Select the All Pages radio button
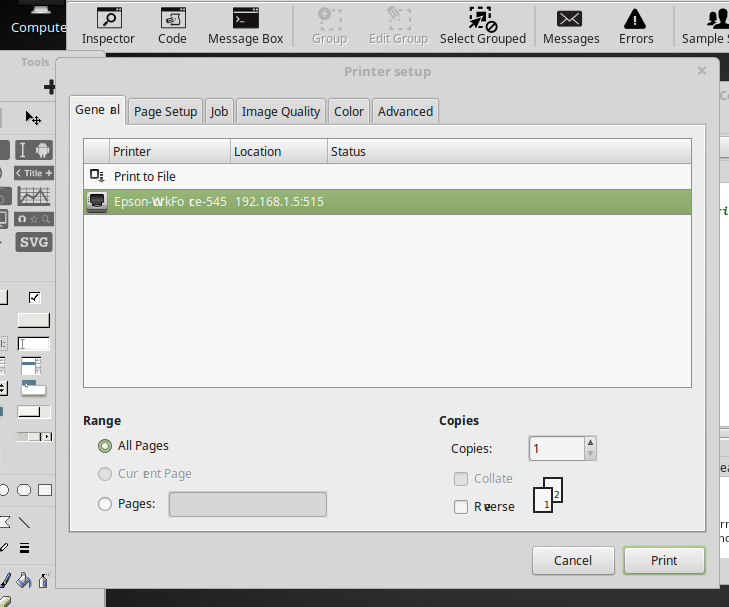729x607 pixels. [105, 446]
